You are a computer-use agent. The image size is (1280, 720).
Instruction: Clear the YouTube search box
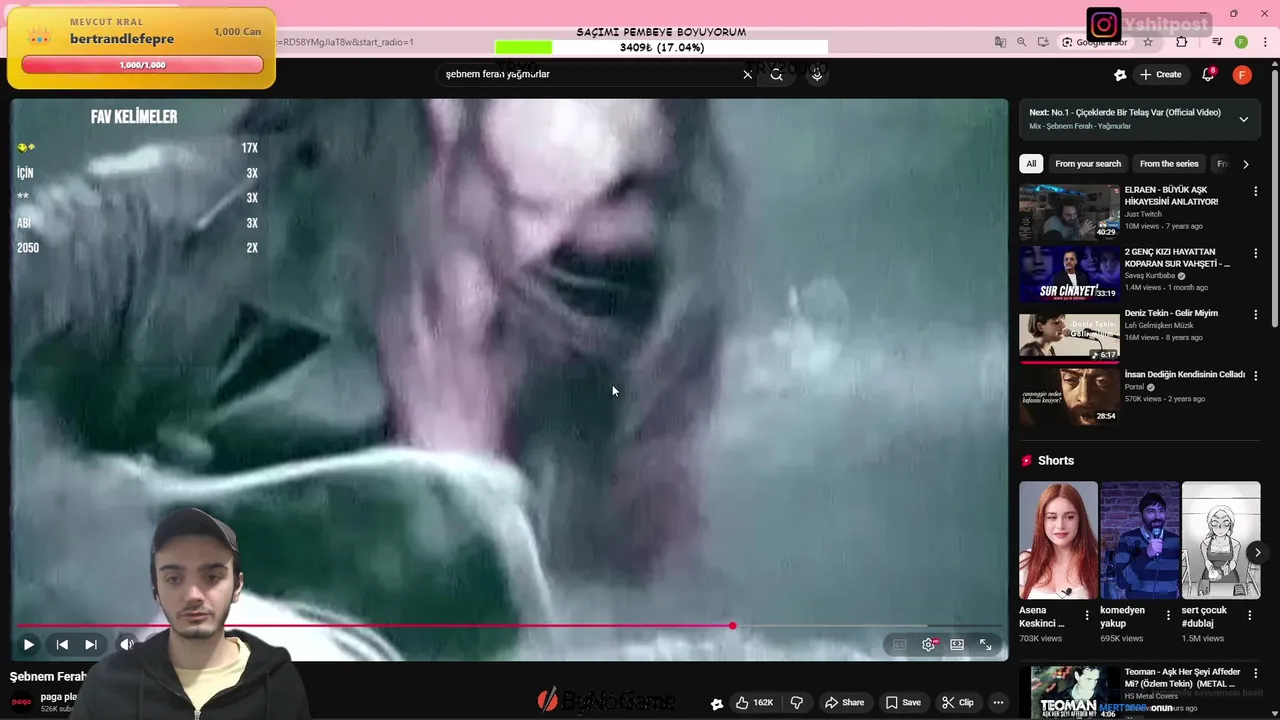747,74
